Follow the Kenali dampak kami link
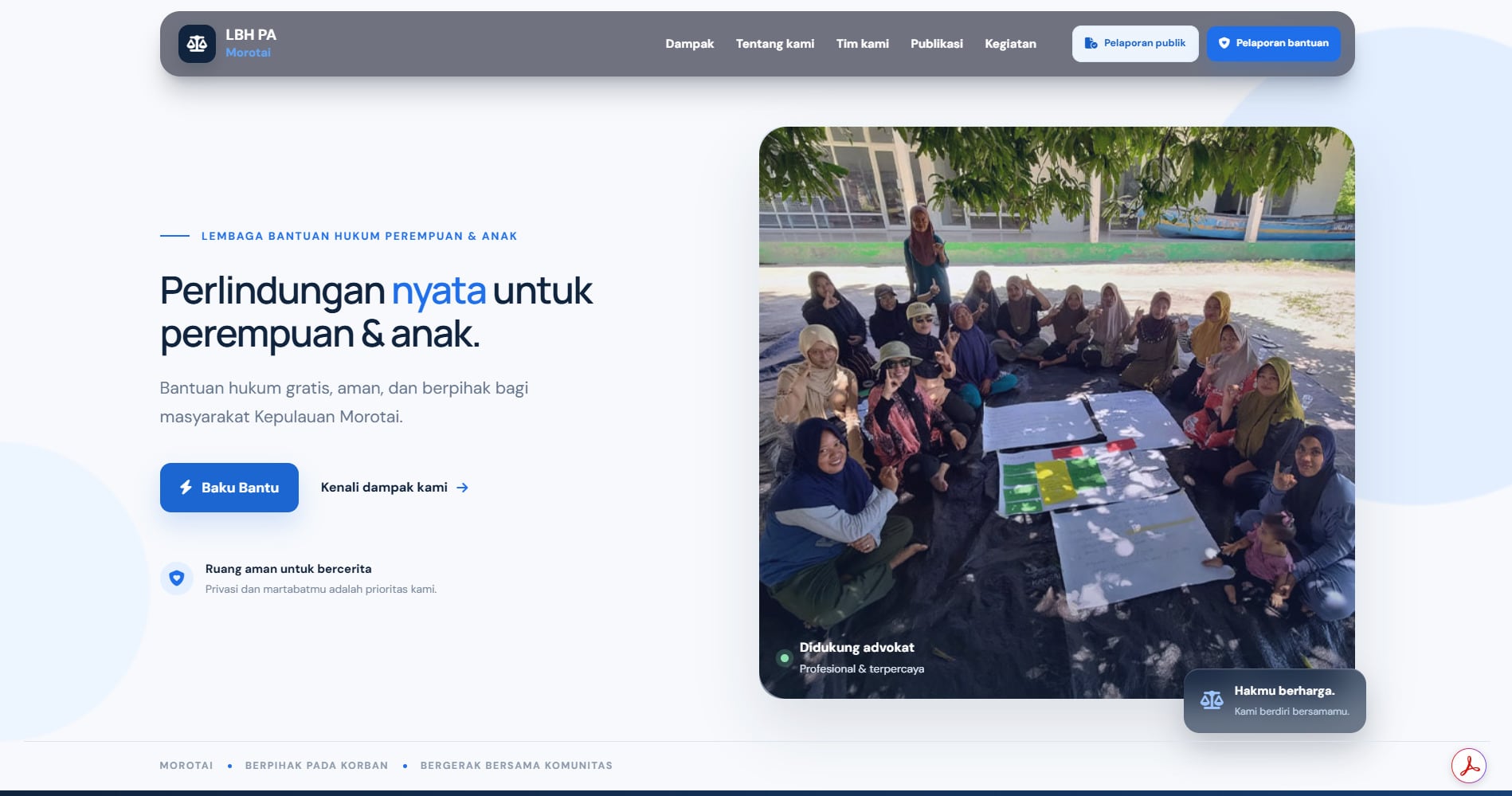Viewport: 1512px width, 796px height. (x=394, y=488)
